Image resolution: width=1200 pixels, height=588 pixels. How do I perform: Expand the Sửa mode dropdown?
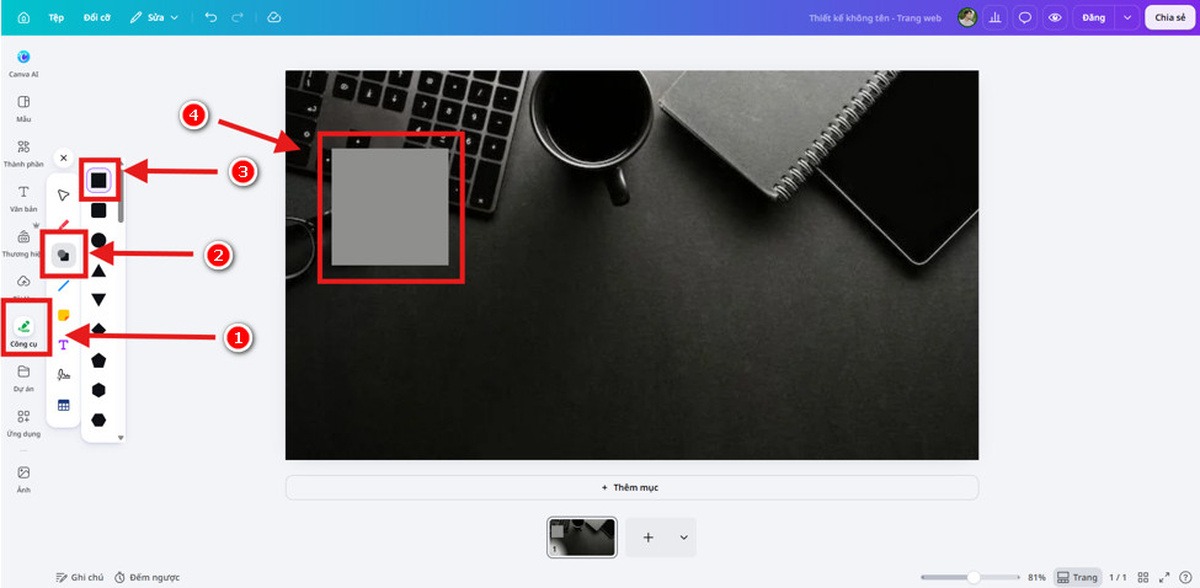156,18
